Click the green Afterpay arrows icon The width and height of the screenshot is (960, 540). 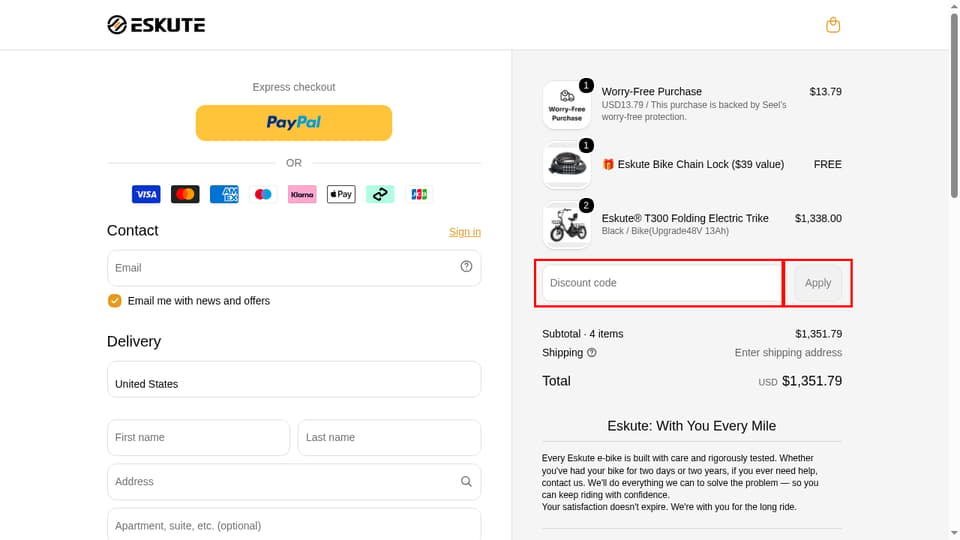(x=380, y=195)
